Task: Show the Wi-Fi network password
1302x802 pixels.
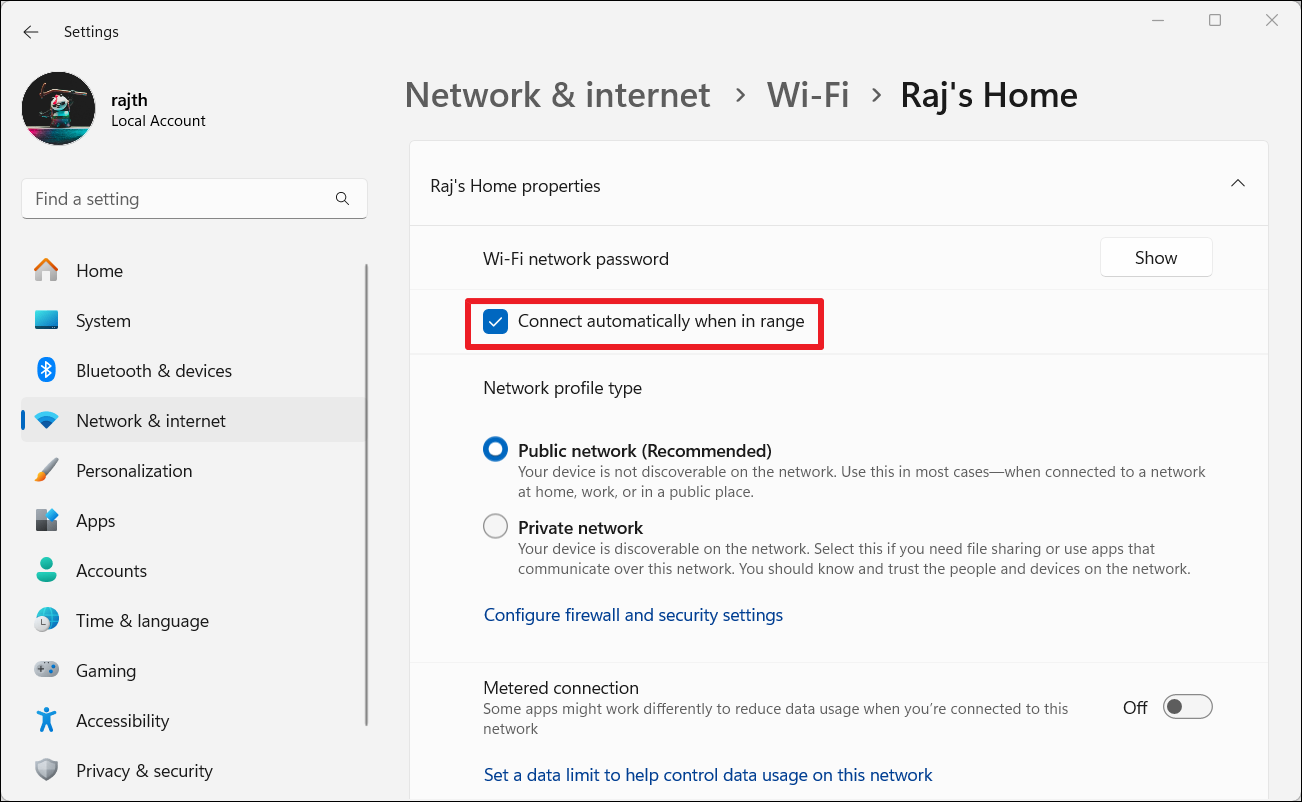Action: tap(1155, 258)
